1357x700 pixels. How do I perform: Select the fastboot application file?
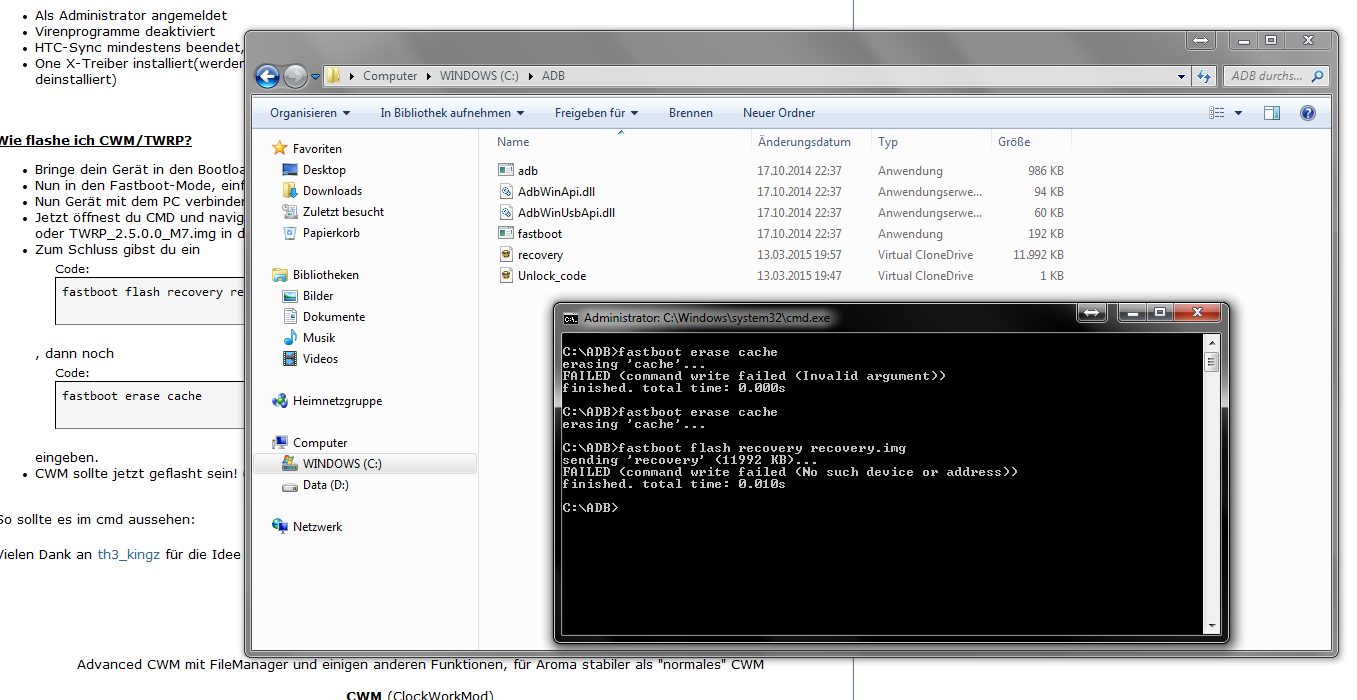point(540,234)
